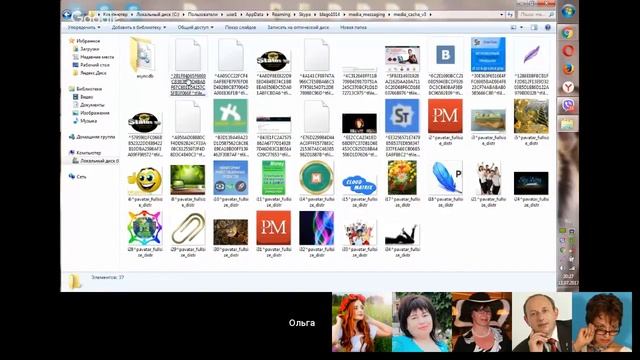Change view with the view icon

tap(514, 27)
